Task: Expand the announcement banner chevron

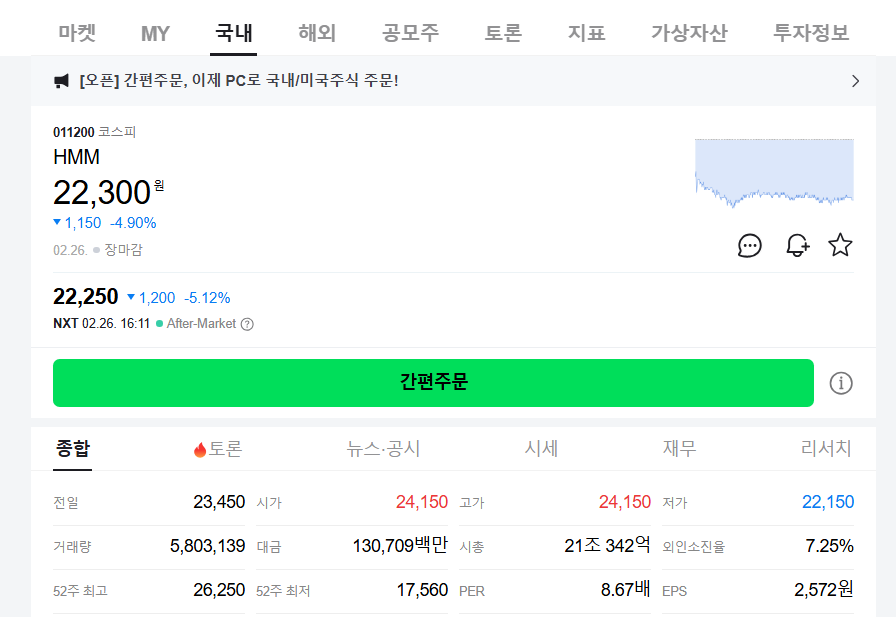Action: 855,81
